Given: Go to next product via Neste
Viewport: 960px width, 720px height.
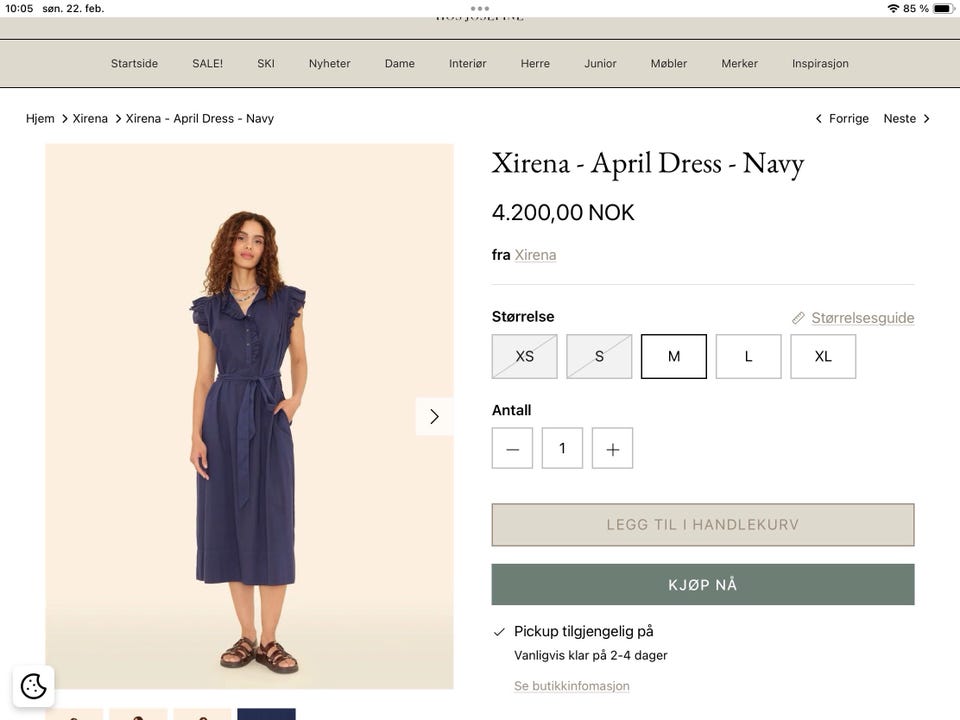Looking at the screenshot, I should [x=907, y=119].
